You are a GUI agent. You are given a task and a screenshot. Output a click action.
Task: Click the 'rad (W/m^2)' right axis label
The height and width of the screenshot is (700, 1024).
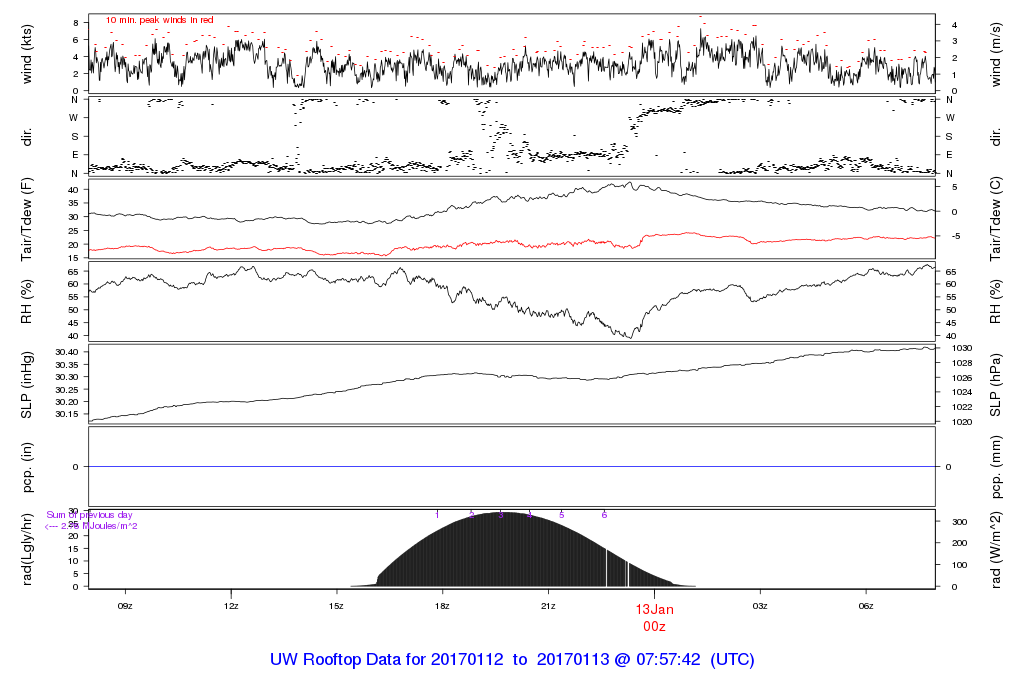pos(996,549)
